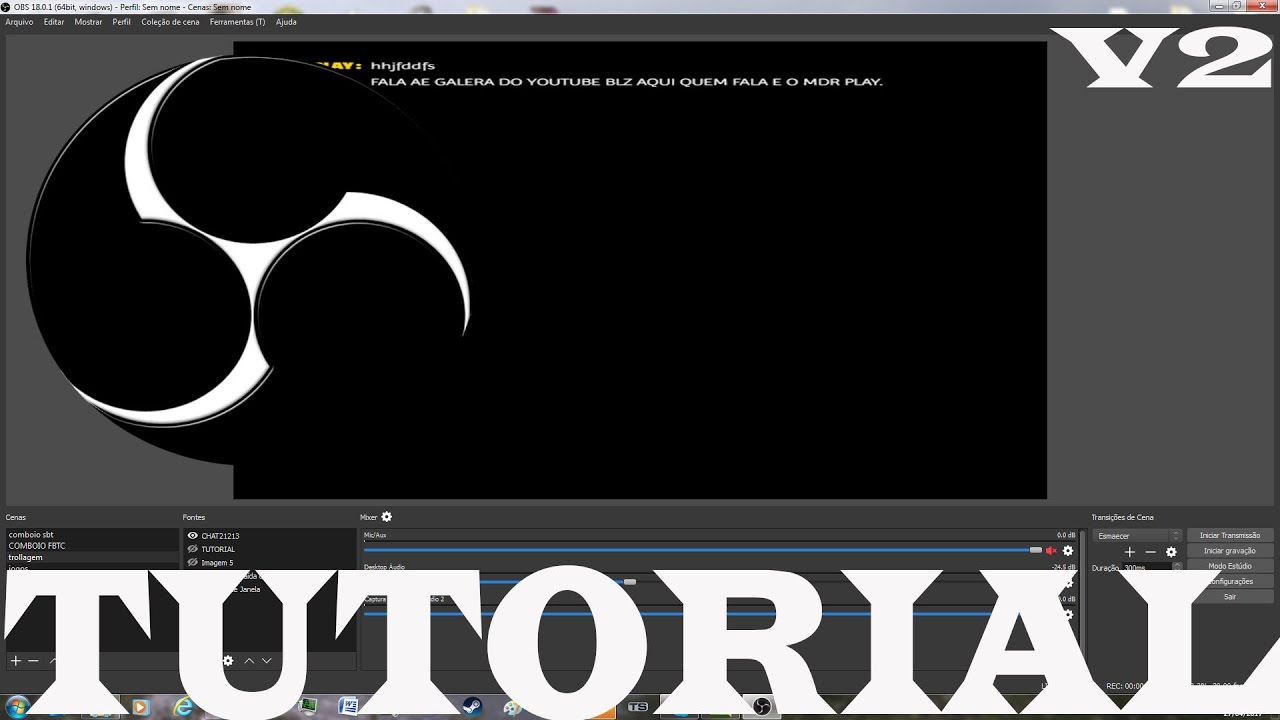This screenshot has width=1280, height=720.
Task: Open the Mixer settings gear icon
Action: point(387,517)
